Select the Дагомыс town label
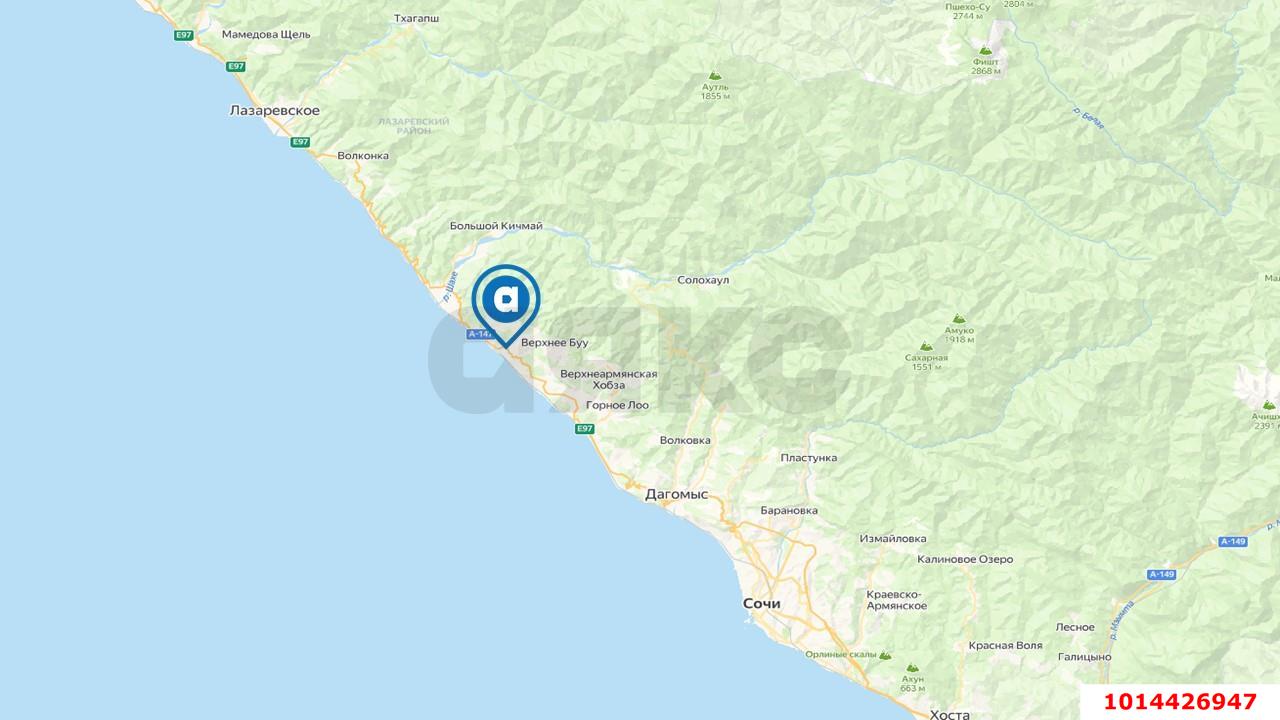 click(x=676, y=494)
